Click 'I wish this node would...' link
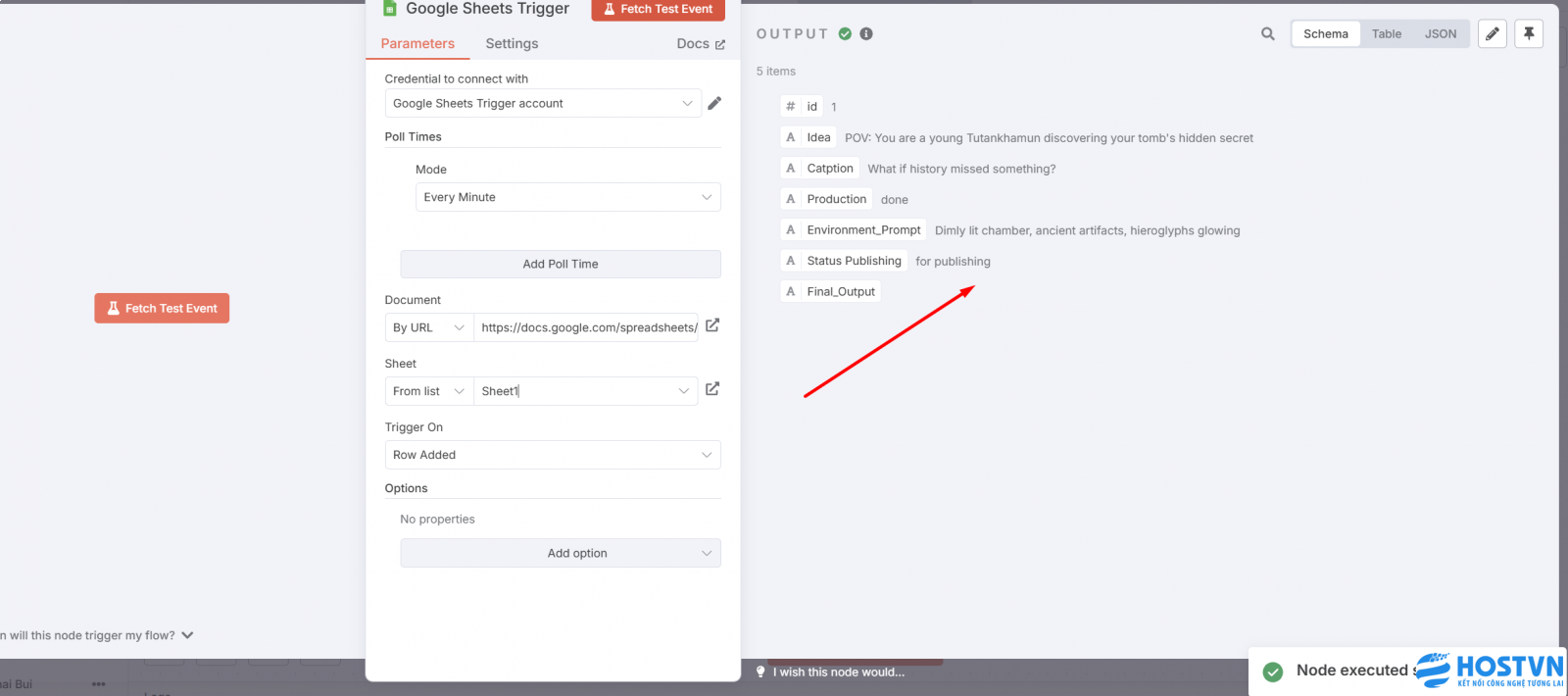 pyautogui.click(x=838, y=672)
